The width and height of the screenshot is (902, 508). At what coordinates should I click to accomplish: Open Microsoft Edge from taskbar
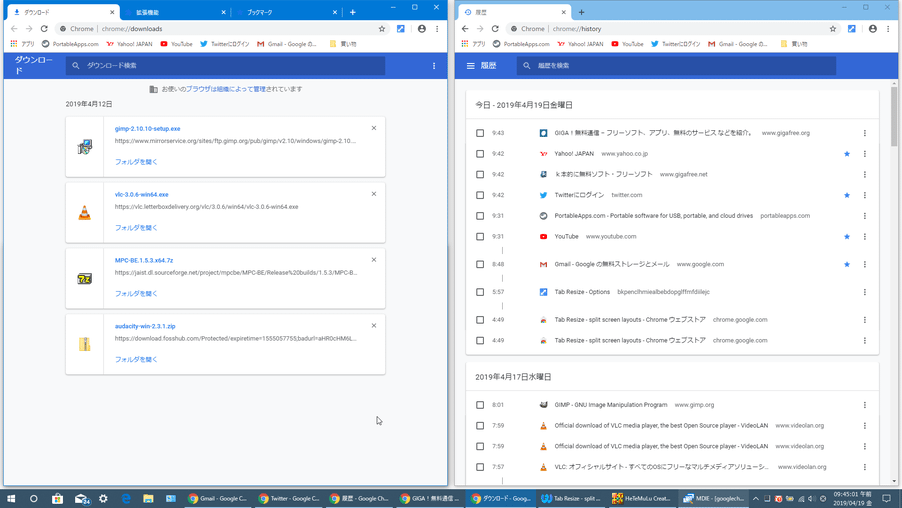pyautogui.click(x=125, y=499)
